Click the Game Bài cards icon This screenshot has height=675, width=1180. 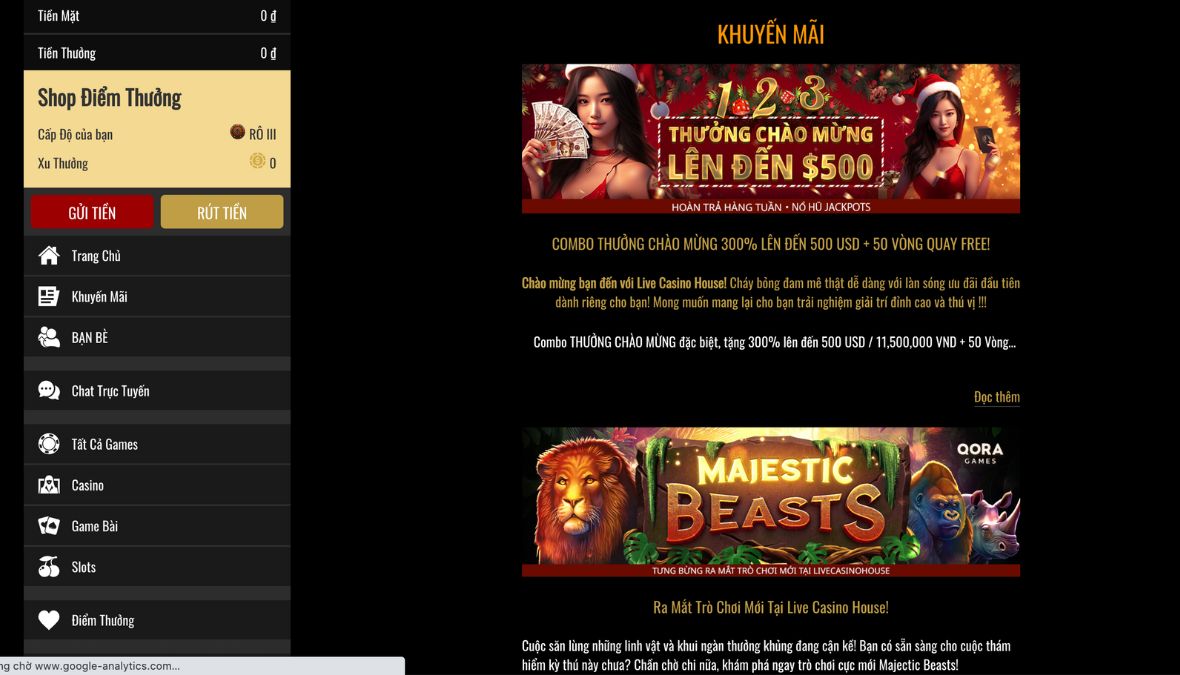[x=48, y=525]
